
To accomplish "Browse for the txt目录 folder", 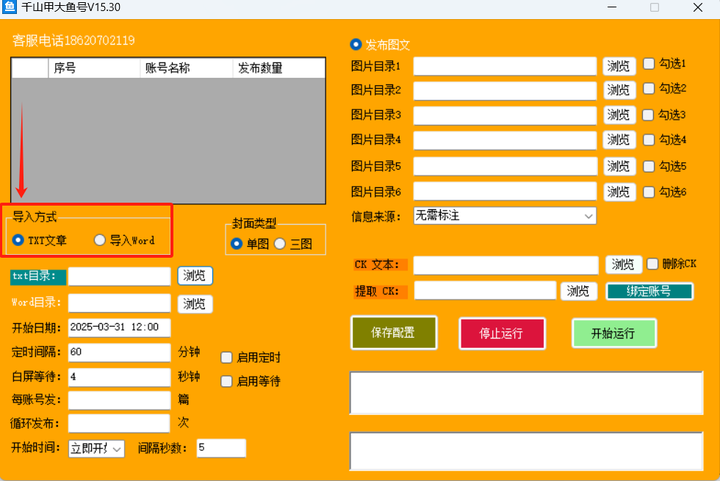I will point(195,276).
